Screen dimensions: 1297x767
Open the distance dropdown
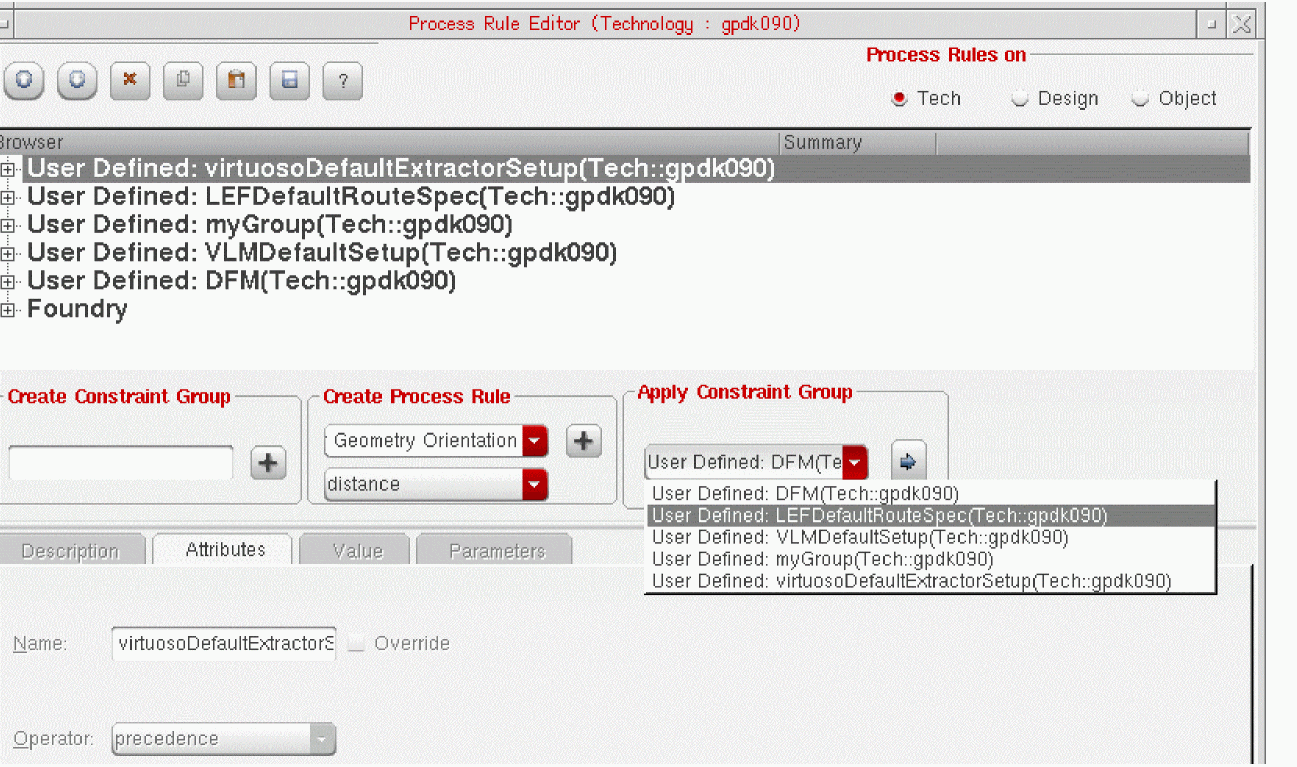[x=536, y=485]
